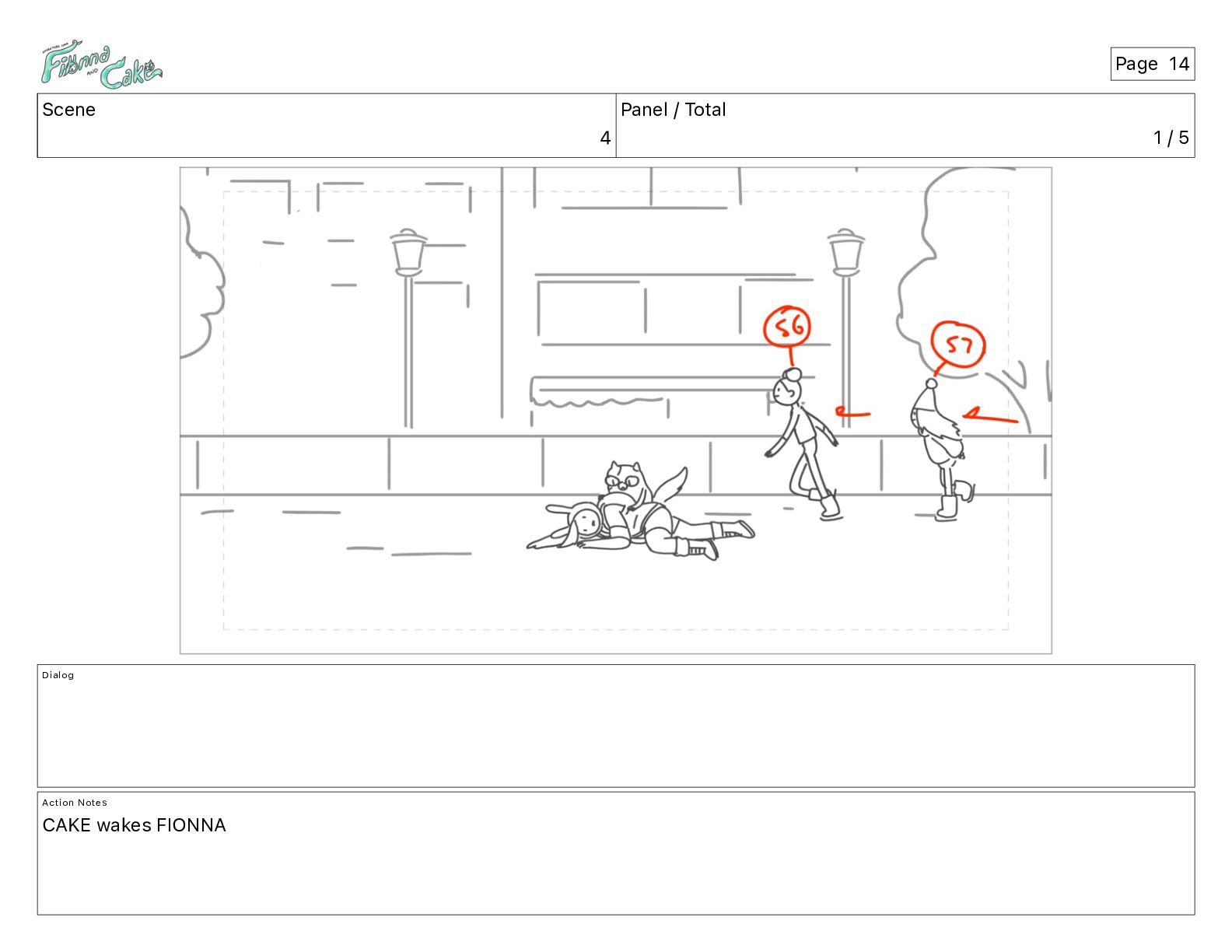Click the Action Notes label

click(x=75, y=803)
